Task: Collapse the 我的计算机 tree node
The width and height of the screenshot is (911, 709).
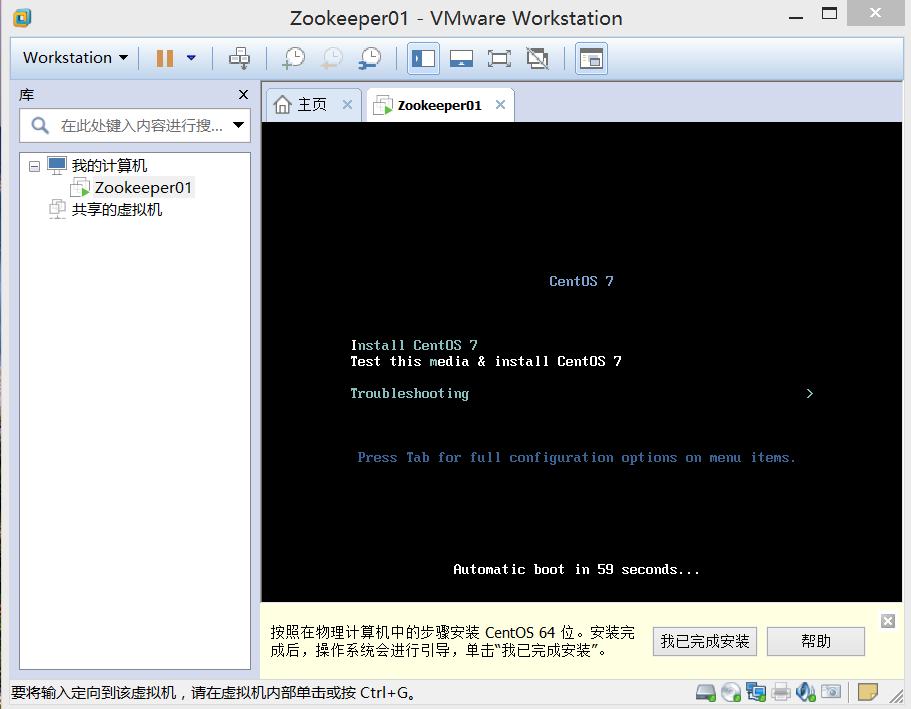Action: coord(34,167)
